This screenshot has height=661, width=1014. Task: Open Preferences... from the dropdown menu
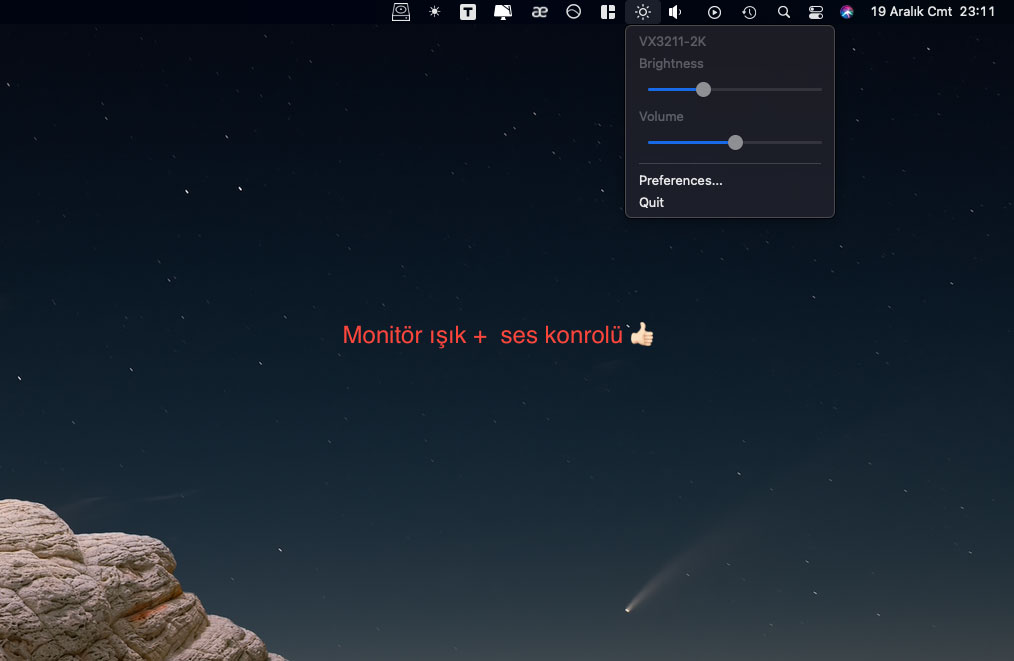pos(680,181)
